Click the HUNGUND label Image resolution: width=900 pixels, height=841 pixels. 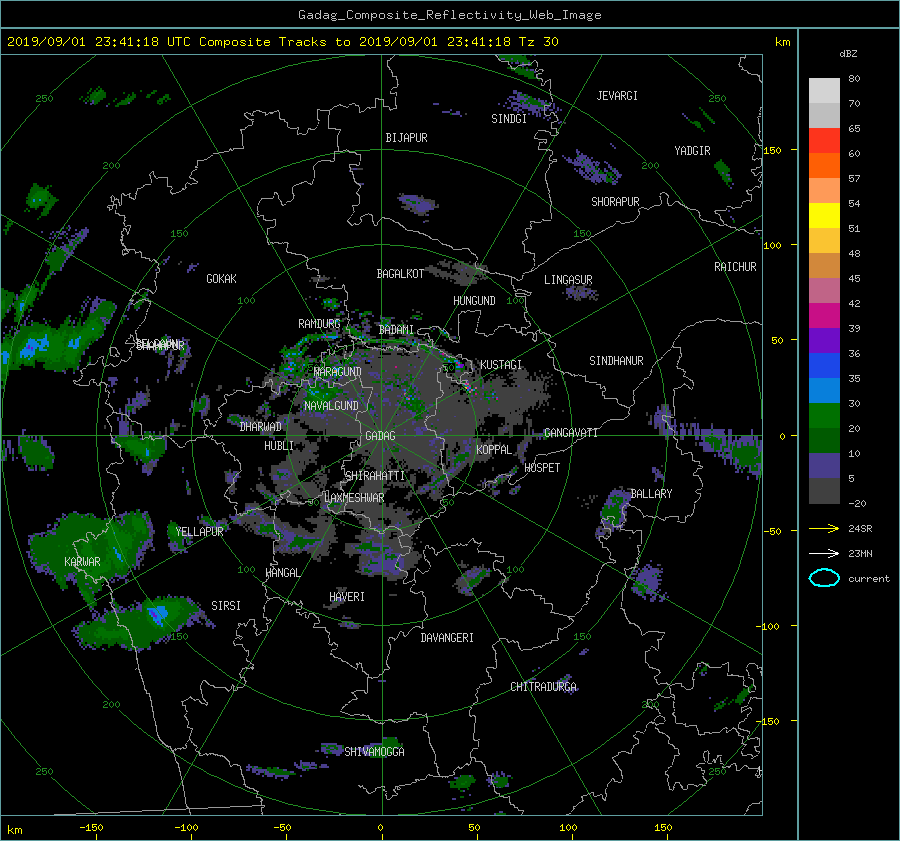(474, 301)
